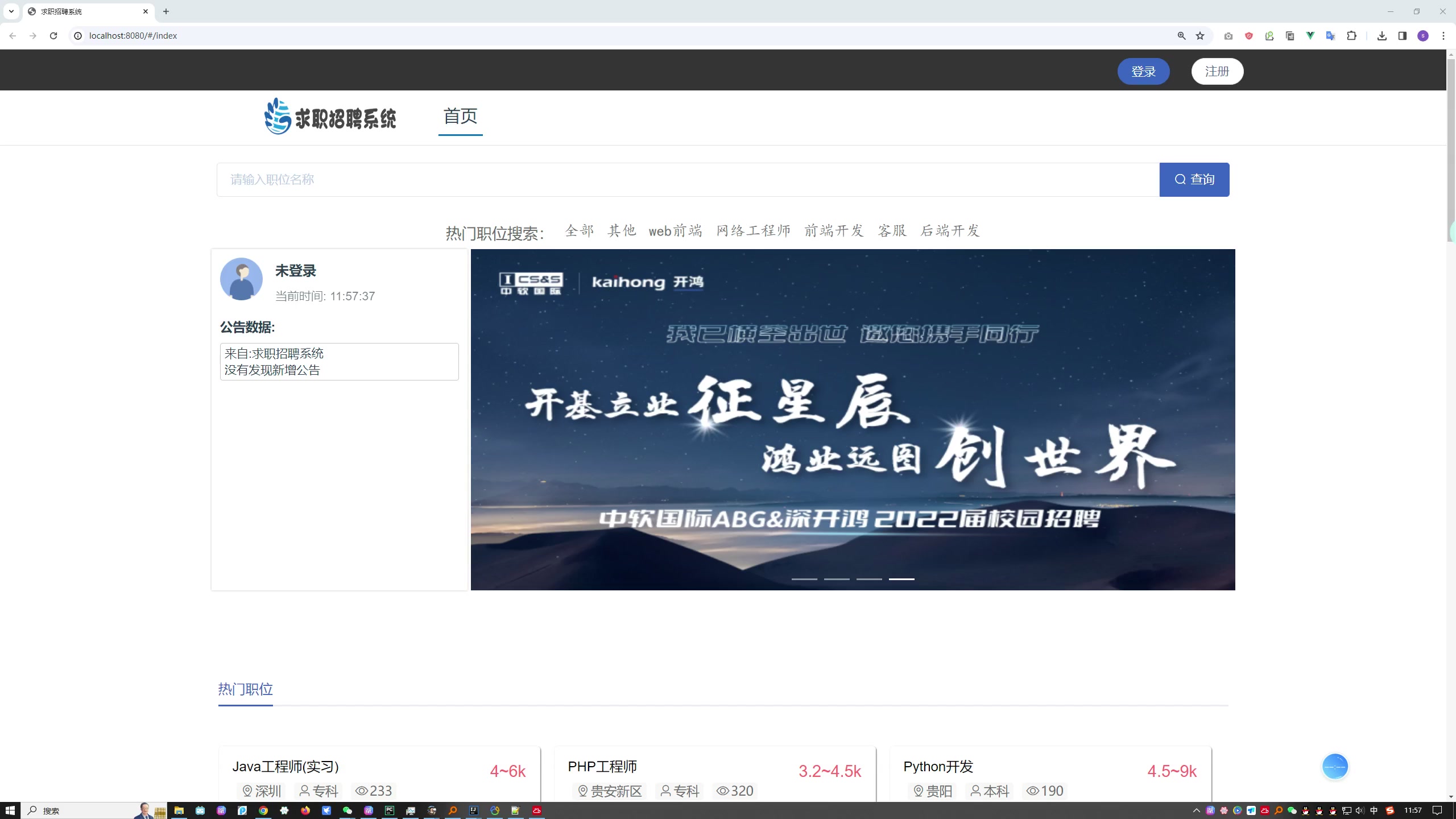
Task: Expand hidden system tray icons arrow
Action: coord(1197,810)
